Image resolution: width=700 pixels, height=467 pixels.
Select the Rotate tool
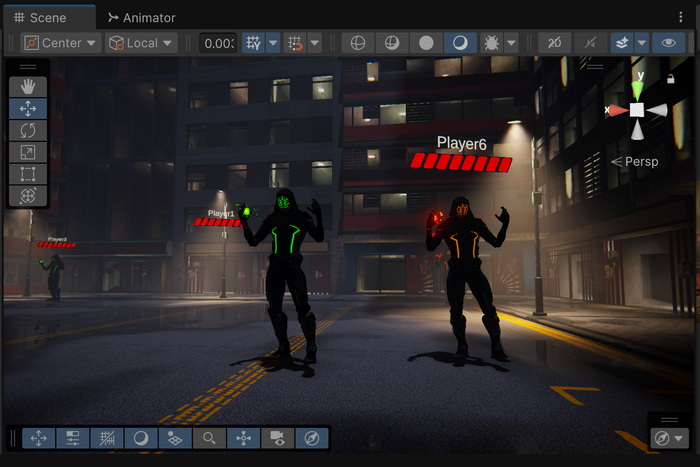tap(28, 130)
